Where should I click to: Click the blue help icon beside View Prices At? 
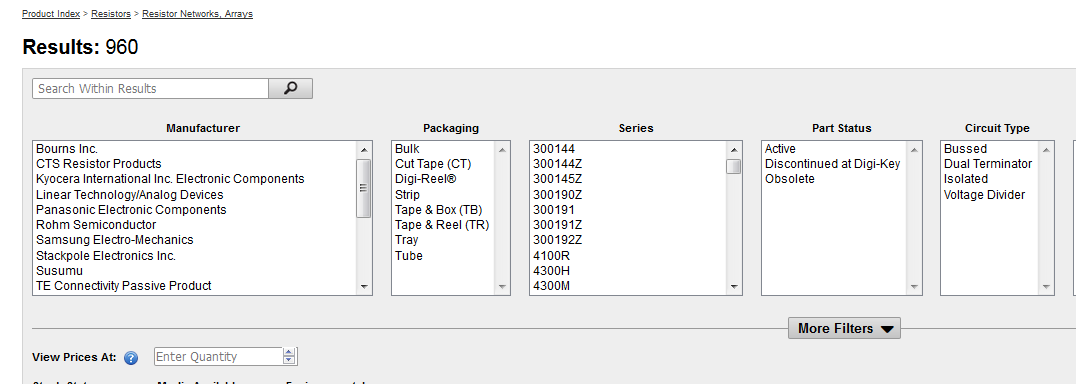[x=131, y=358]
